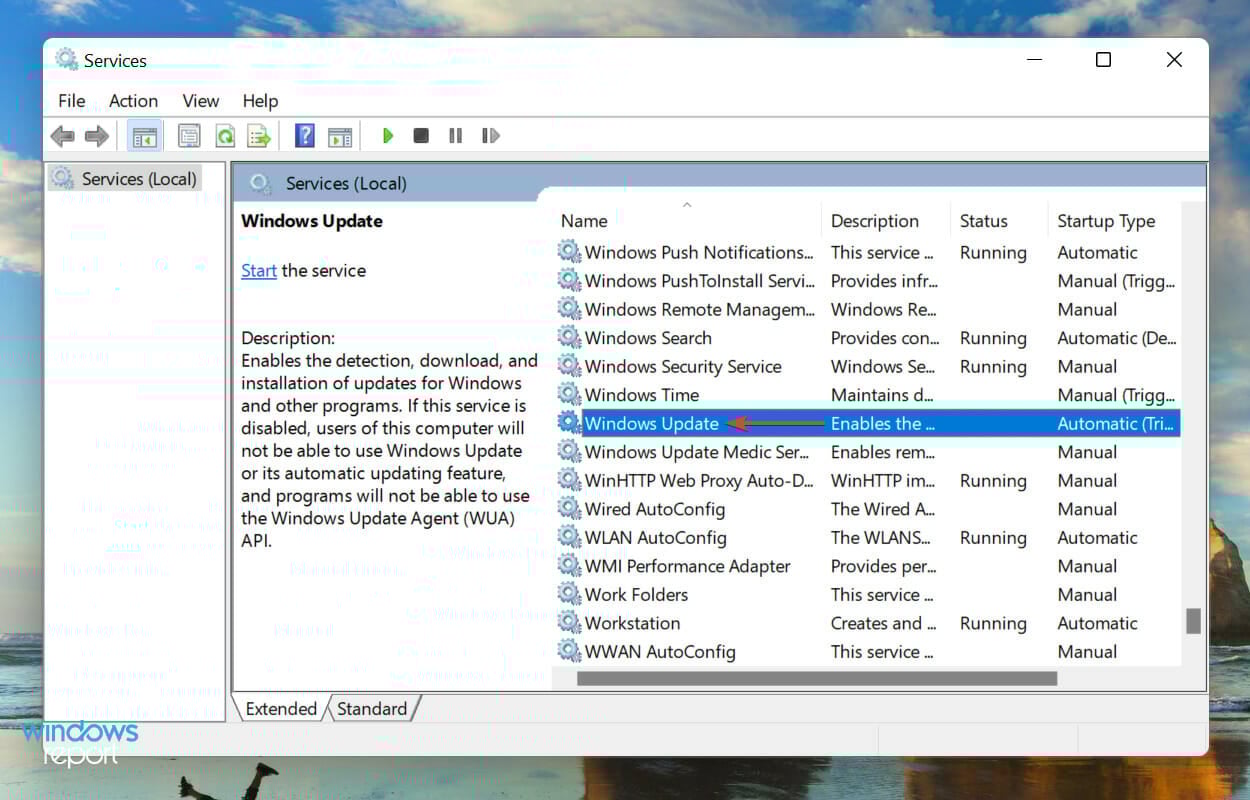Pause the service using the pause icon
1250x800 pixels.
456,135
